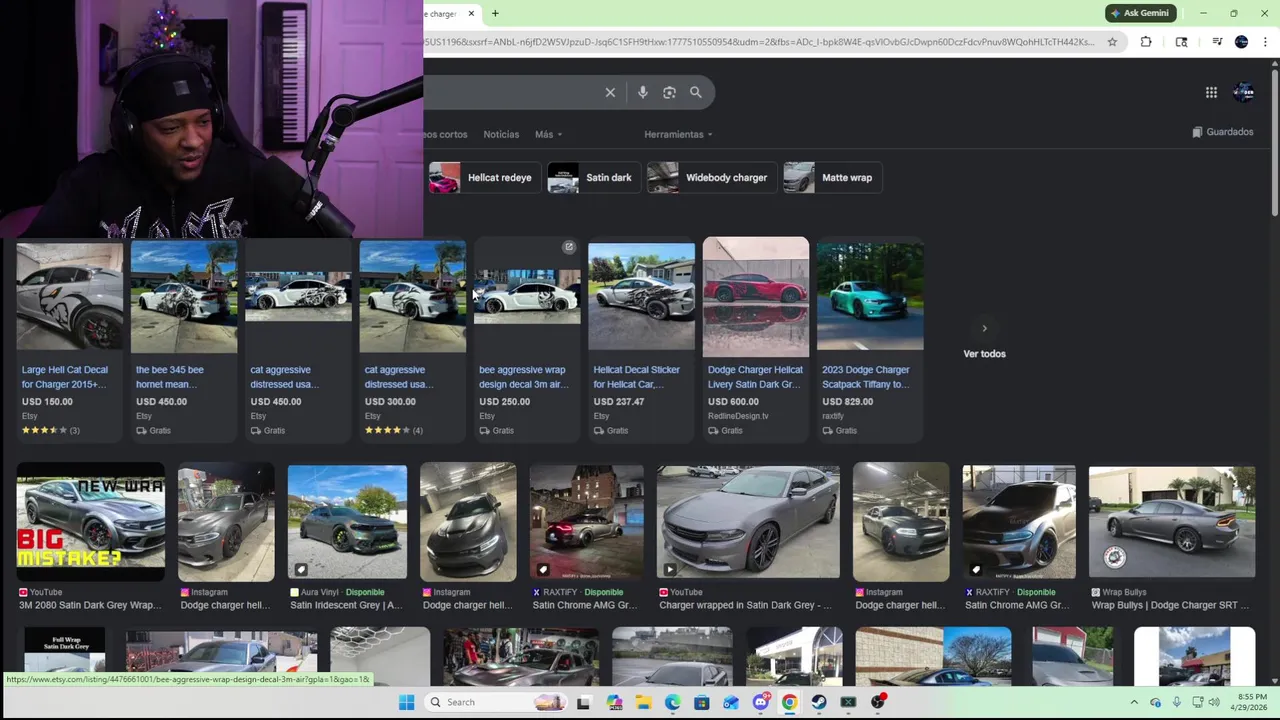Image resolution: width=1280 pixels, height=720 pixels.
Task: Submit search with the magnifying glass icon
Action: [696, 92]
